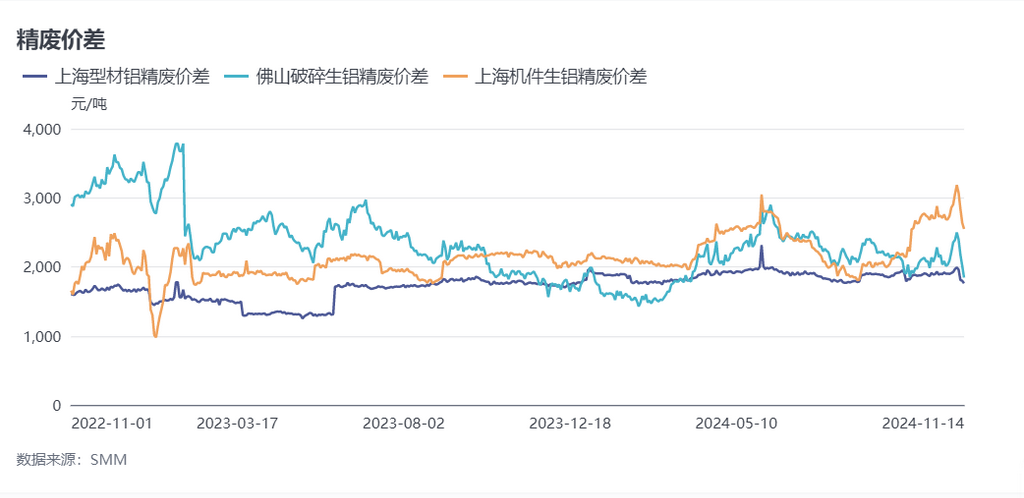Click the 2023-08-02 x-axis date label

click(x=403, y=423)
